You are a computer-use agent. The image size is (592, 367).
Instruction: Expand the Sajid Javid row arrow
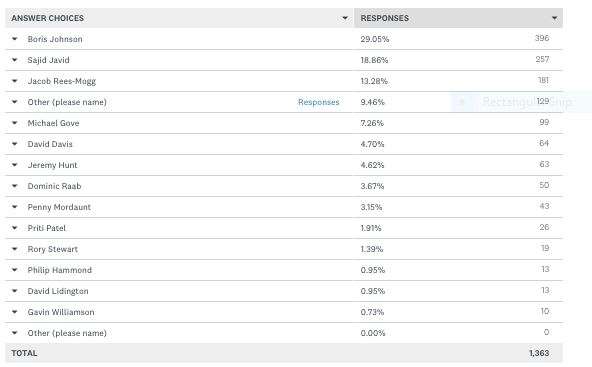[x=15, y=60]
